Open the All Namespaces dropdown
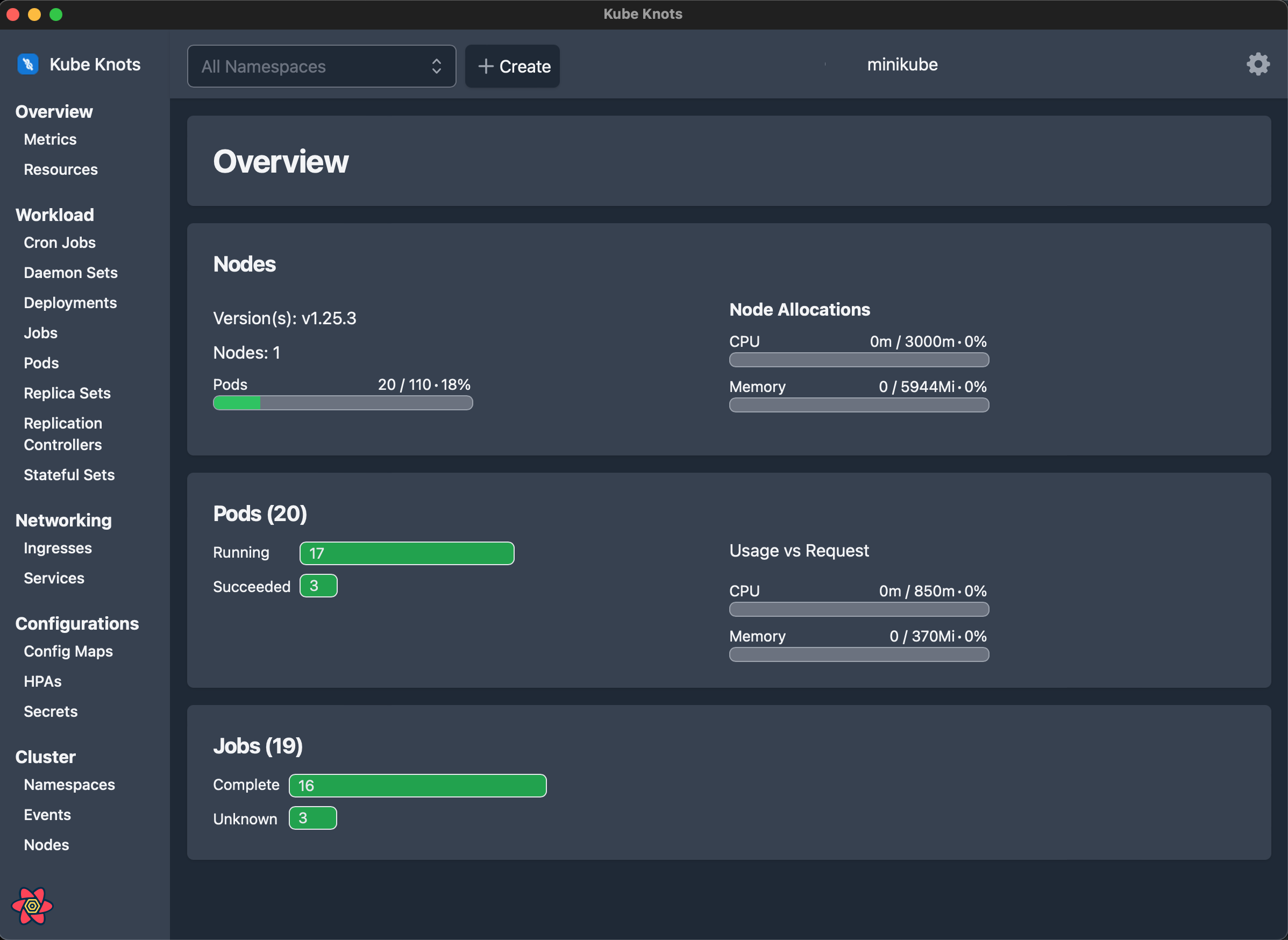1288x940 pixels. [321, 66]
